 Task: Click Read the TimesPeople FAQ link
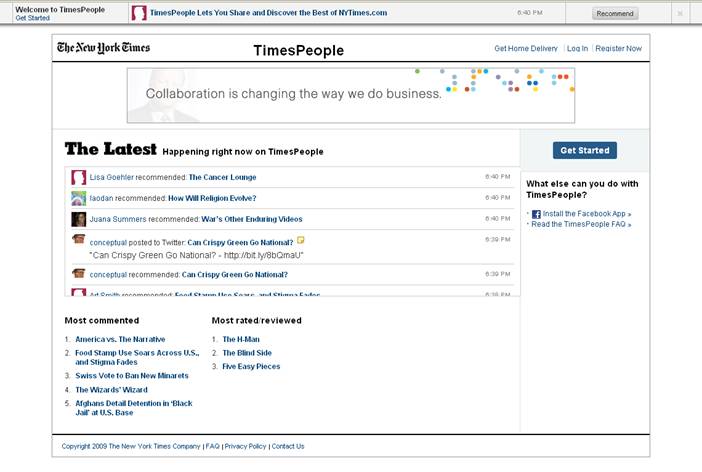[581, 224]
